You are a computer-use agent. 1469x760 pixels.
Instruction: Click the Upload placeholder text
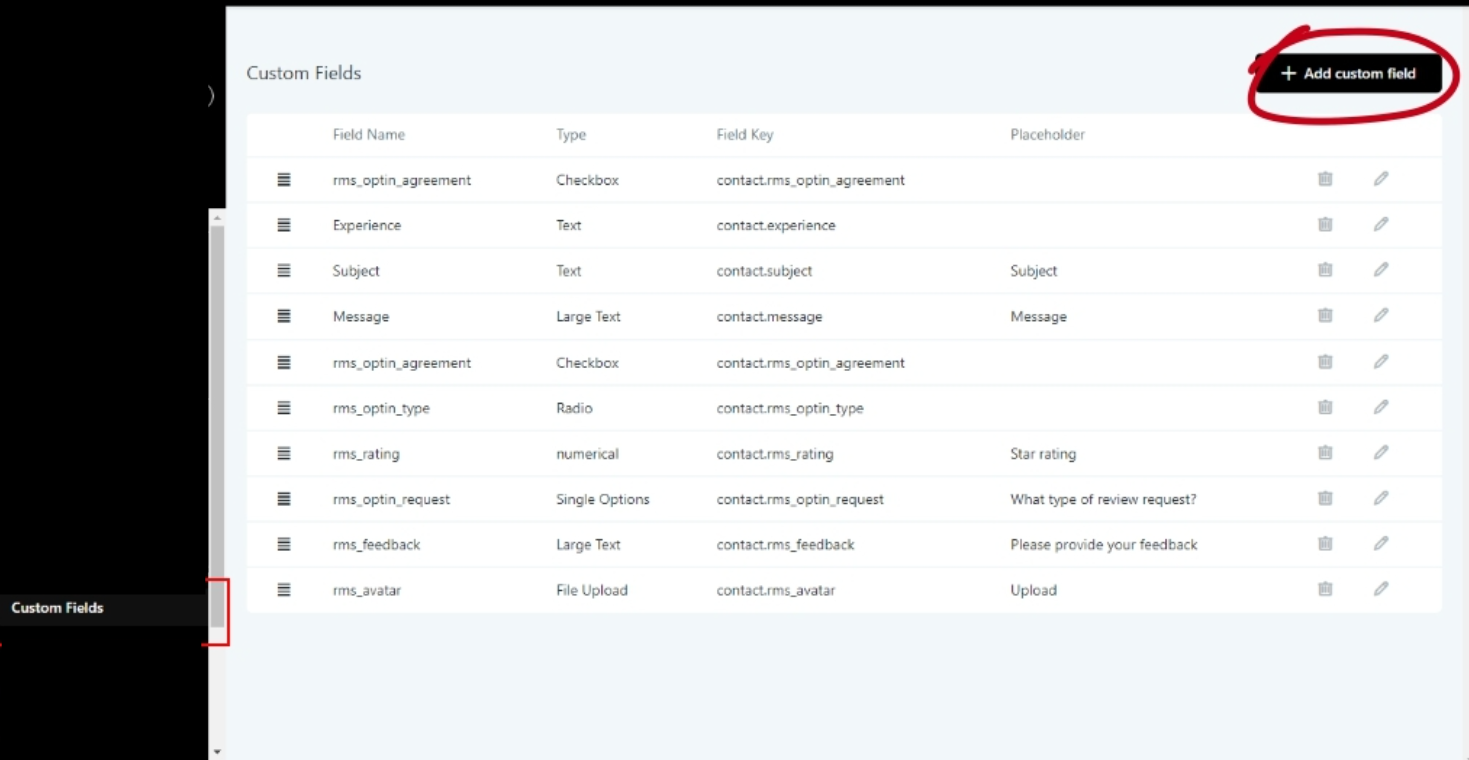[x=1033, y=591]
